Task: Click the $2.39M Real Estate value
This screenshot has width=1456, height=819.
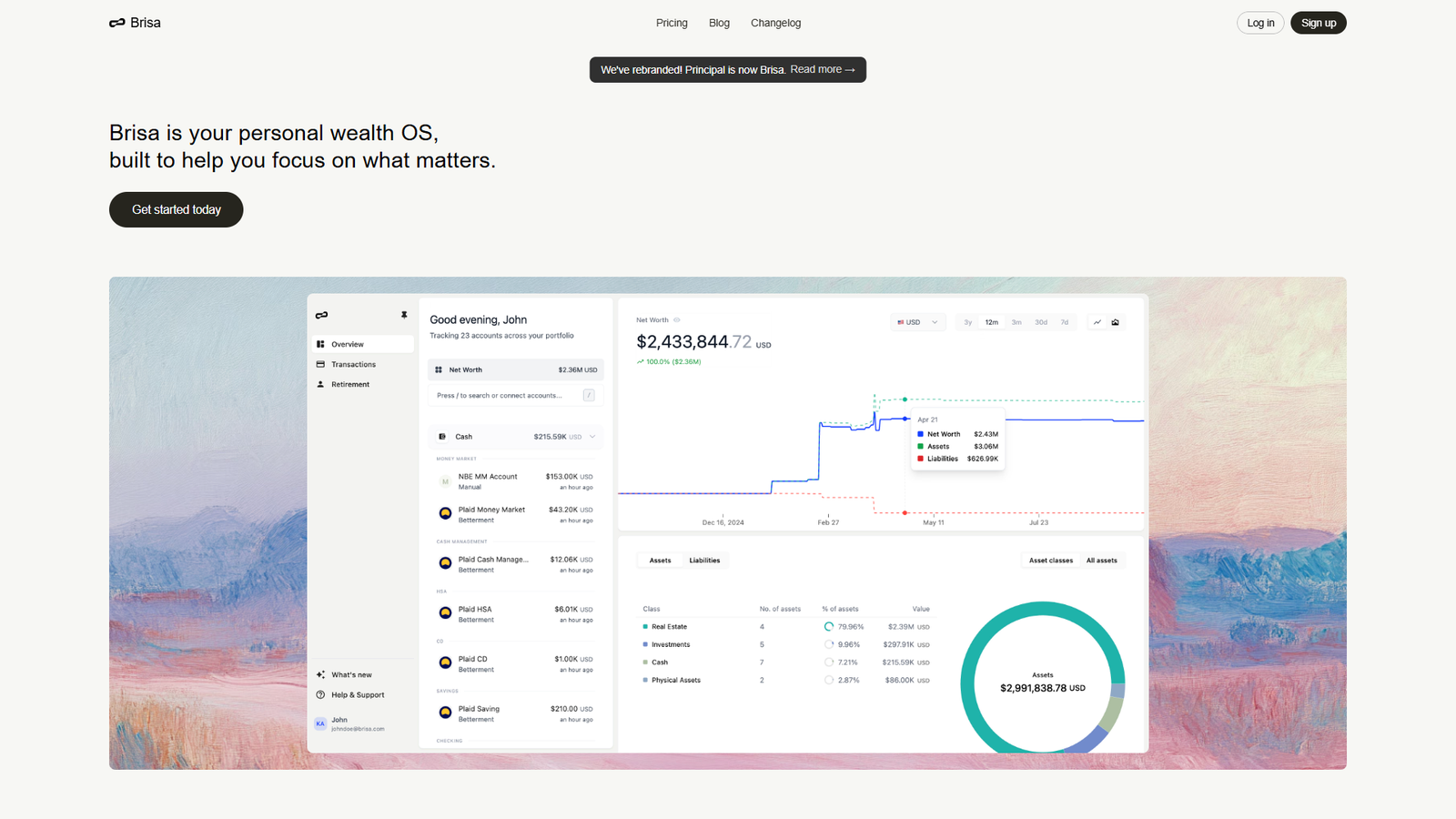Action: click(908, 627)
